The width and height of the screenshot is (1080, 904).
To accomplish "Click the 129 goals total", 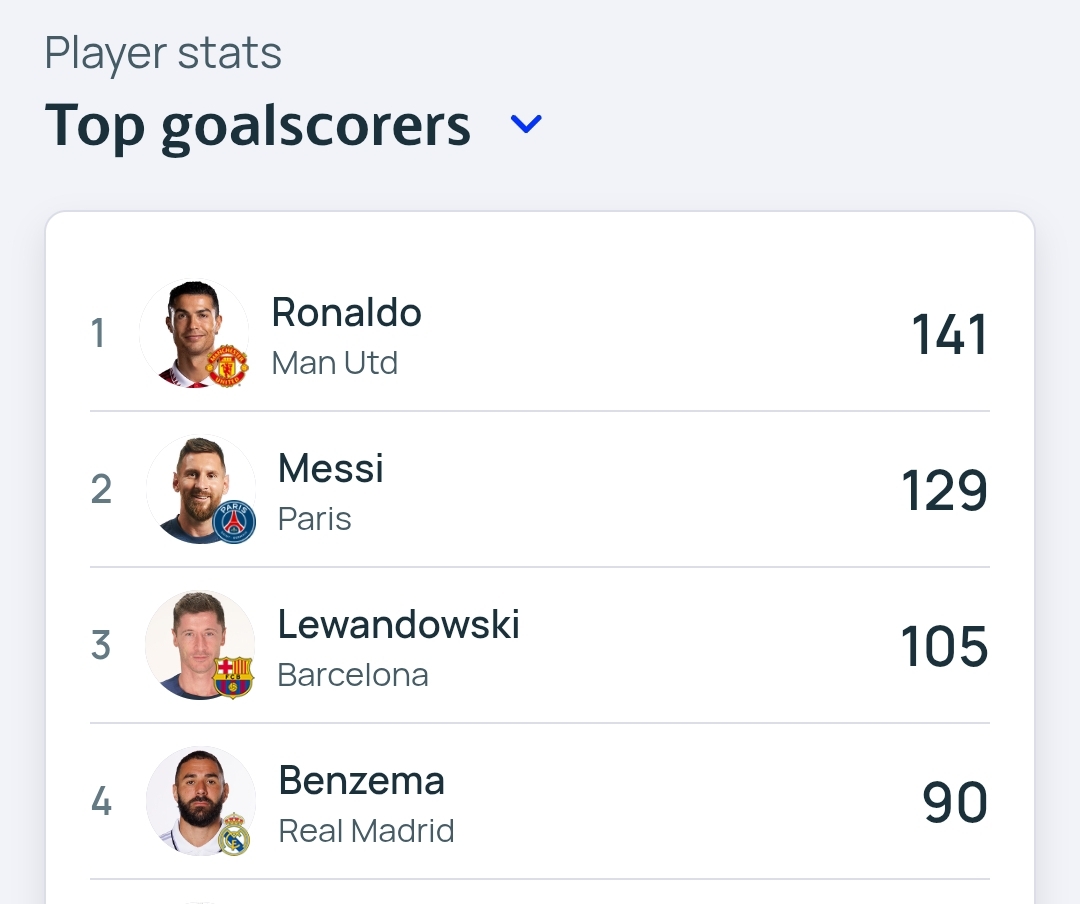I will pyautogui.click(x=944, y=491).
